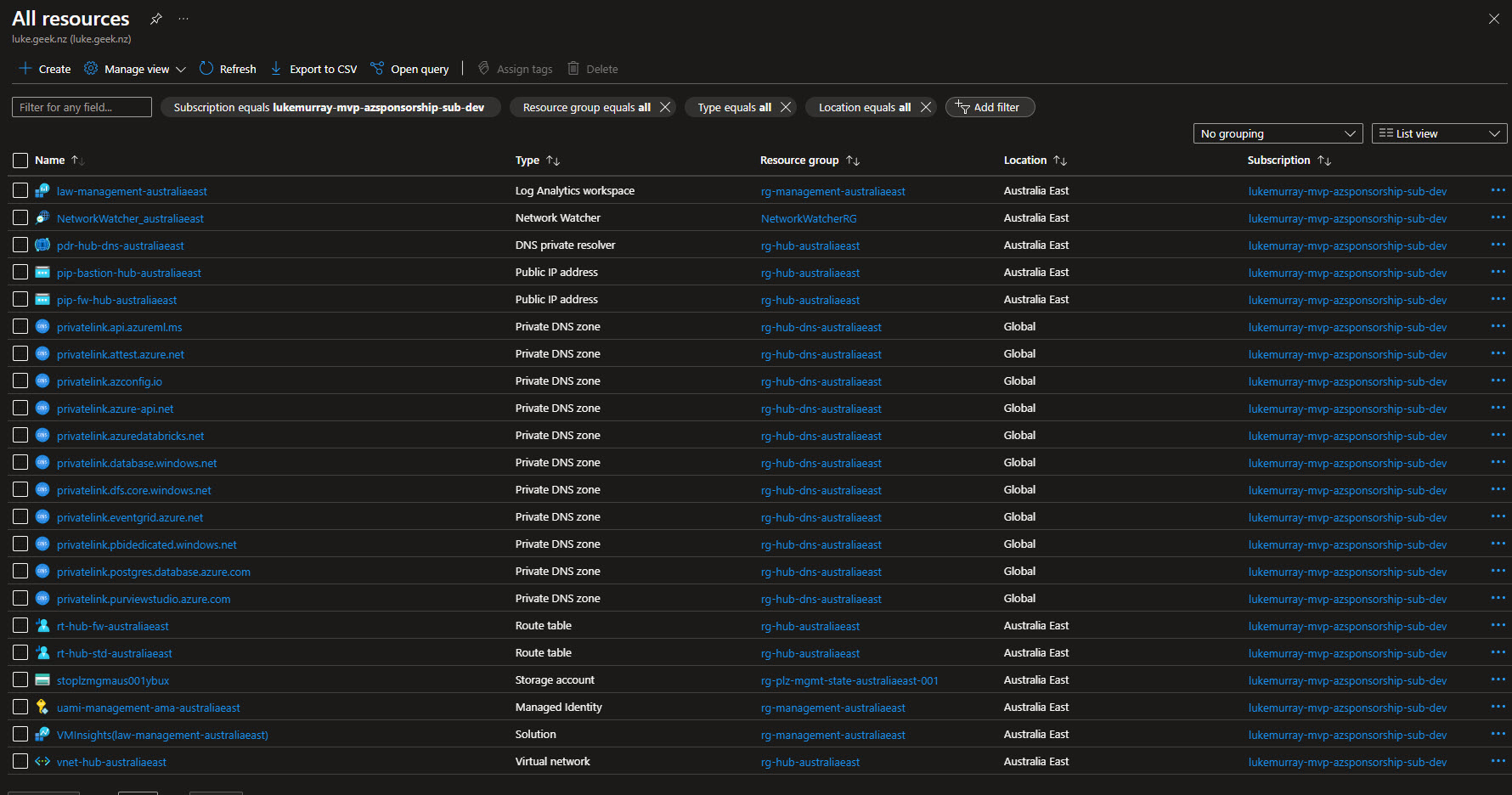
Task: Open the Resource group equals all filter
Action: (x=586, y=107)
